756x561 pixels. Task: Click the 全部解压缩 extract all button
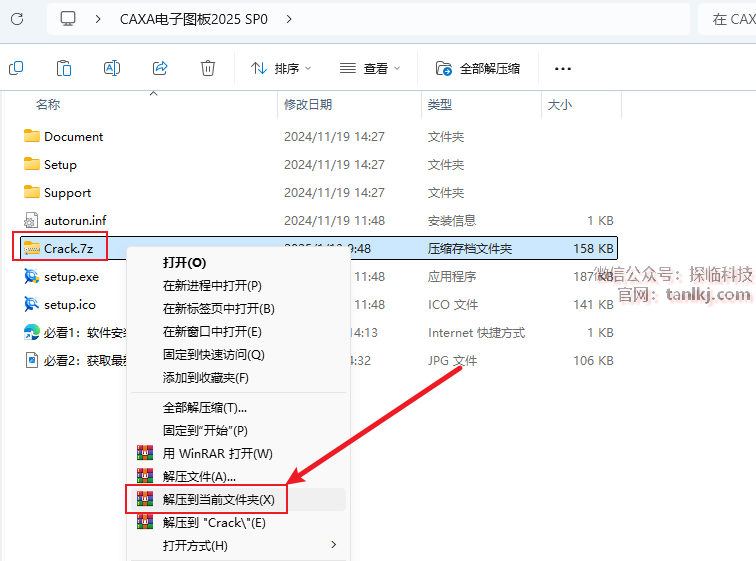[478, 68]
